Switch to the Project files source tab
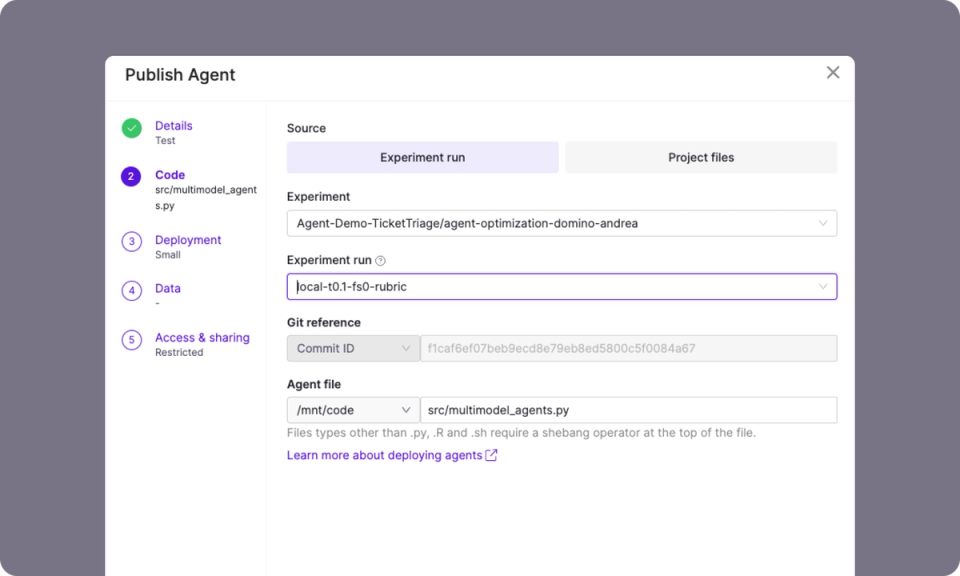The height and width of the screenshot is (576, 960). point(701,157)
